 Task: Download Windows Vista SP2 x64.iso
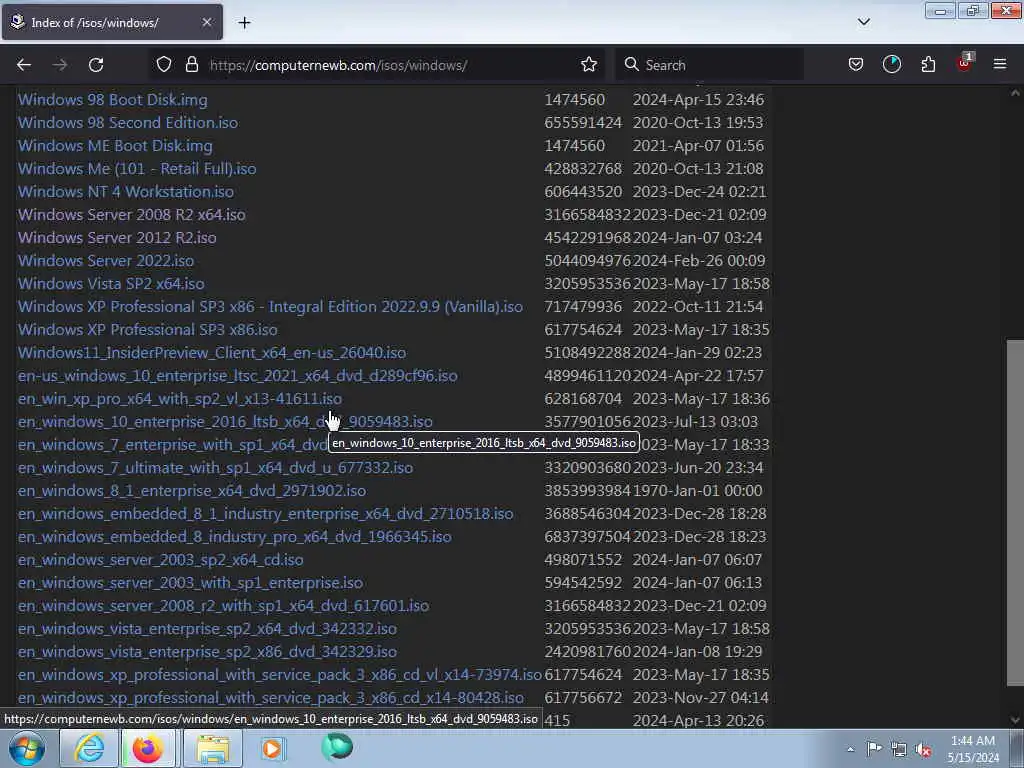[111, 283]
